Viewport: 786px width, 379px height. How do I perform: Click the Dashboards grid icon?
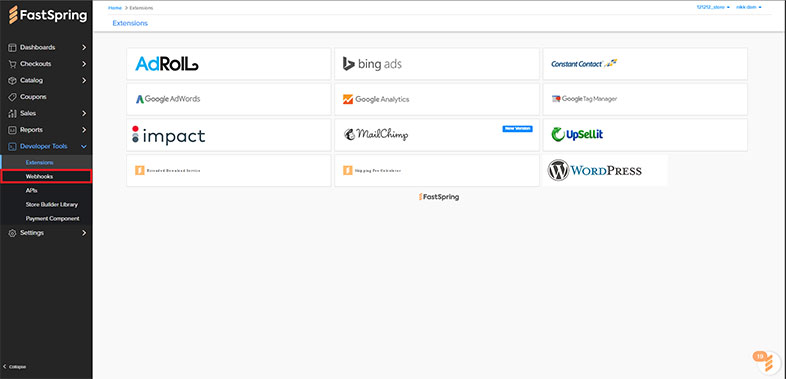click(x=13, y=48)
